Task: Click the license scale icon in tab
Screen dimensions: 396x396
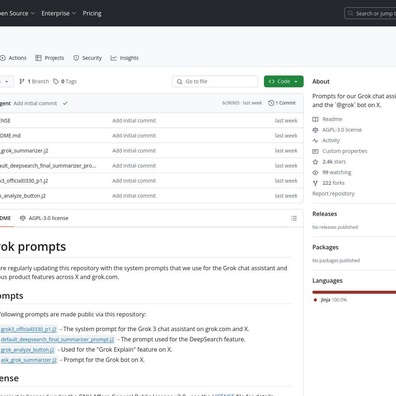Action: point(23,218)
